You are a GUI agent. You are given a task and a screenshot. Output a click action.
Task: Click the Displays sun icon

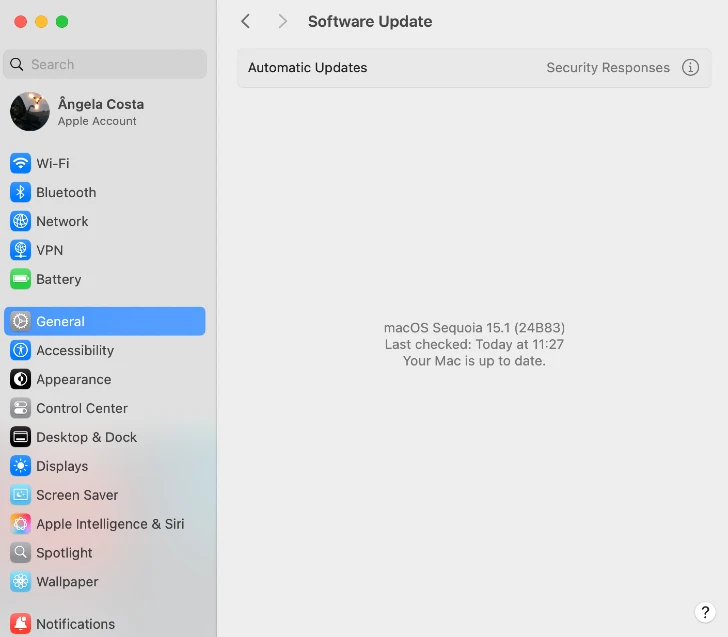tap(20, 466)
